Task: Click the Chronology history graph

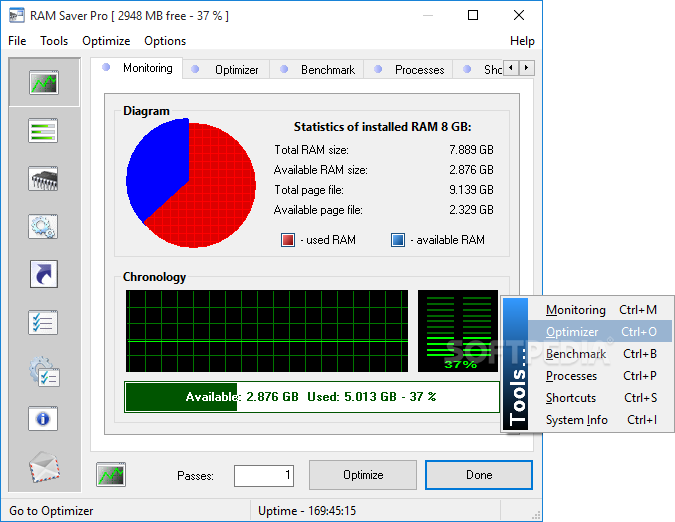Action: click(267, 330)
